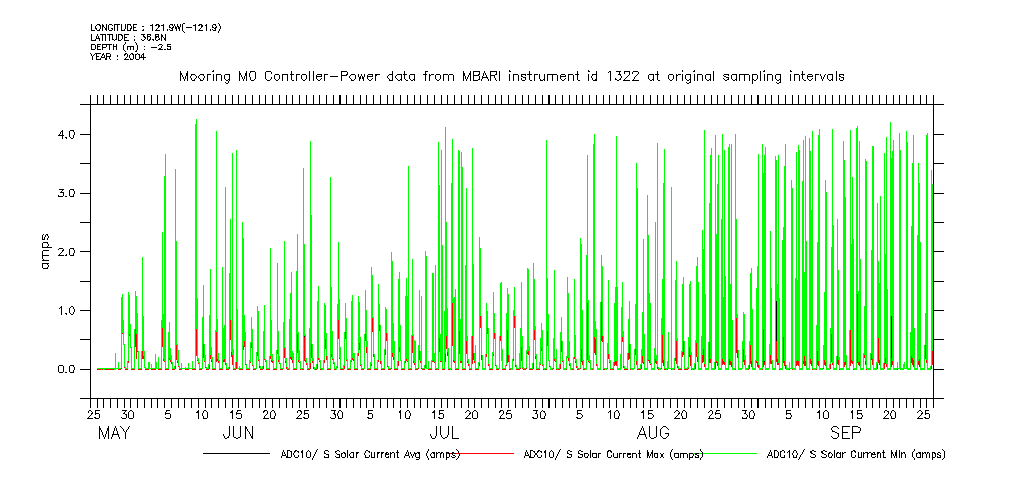This screenshot has width=1009, height=504.
Task: Click the SEP month label
Action: point(845,434)
